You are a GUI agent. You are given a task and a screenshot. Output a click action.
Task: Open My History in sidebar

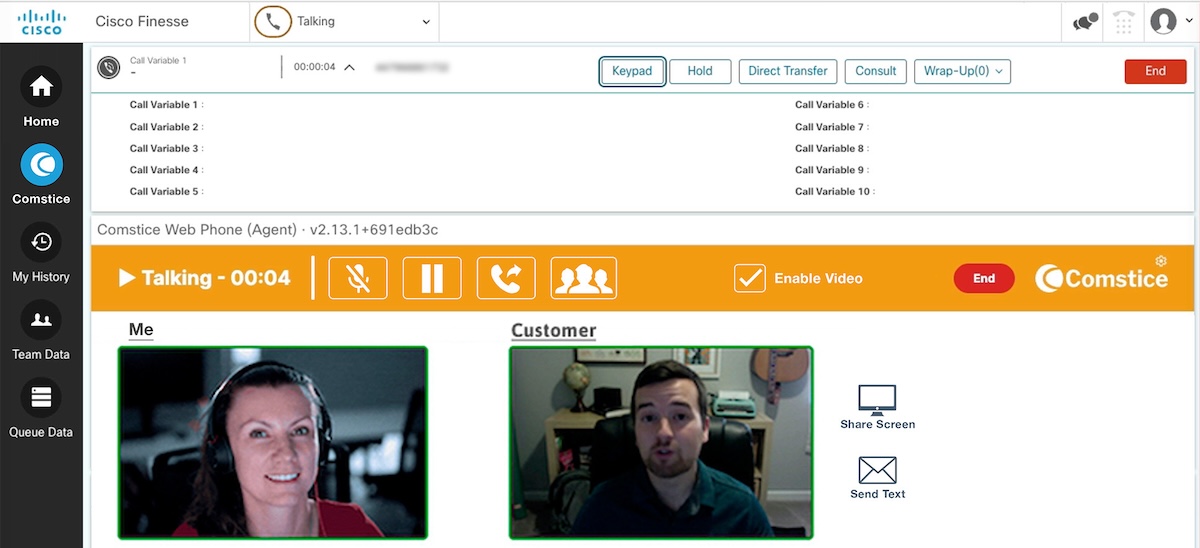pyautogui.click(x=41, y=253)
